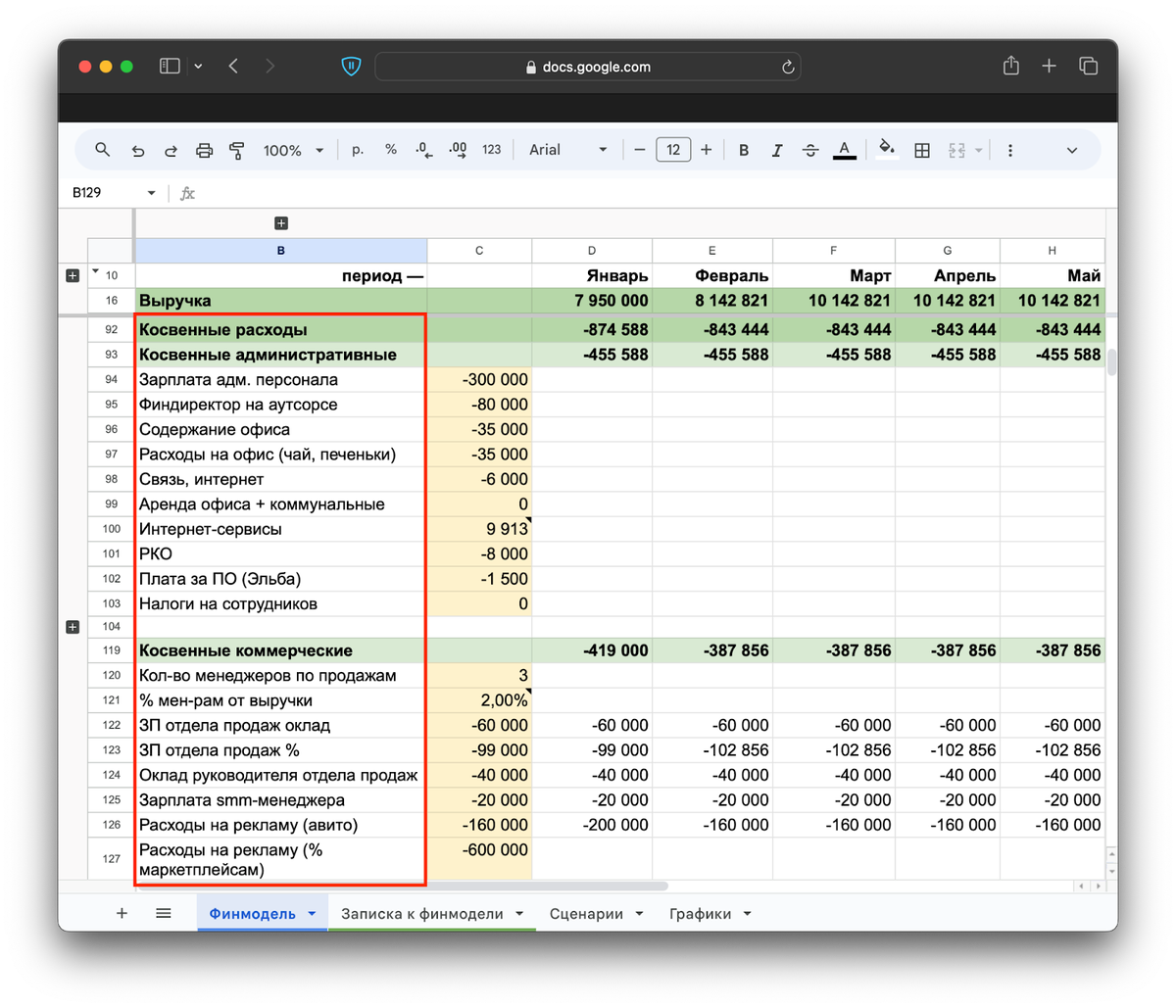
Task: Click the search magnifier icon in toolbar
Action: 102,150
